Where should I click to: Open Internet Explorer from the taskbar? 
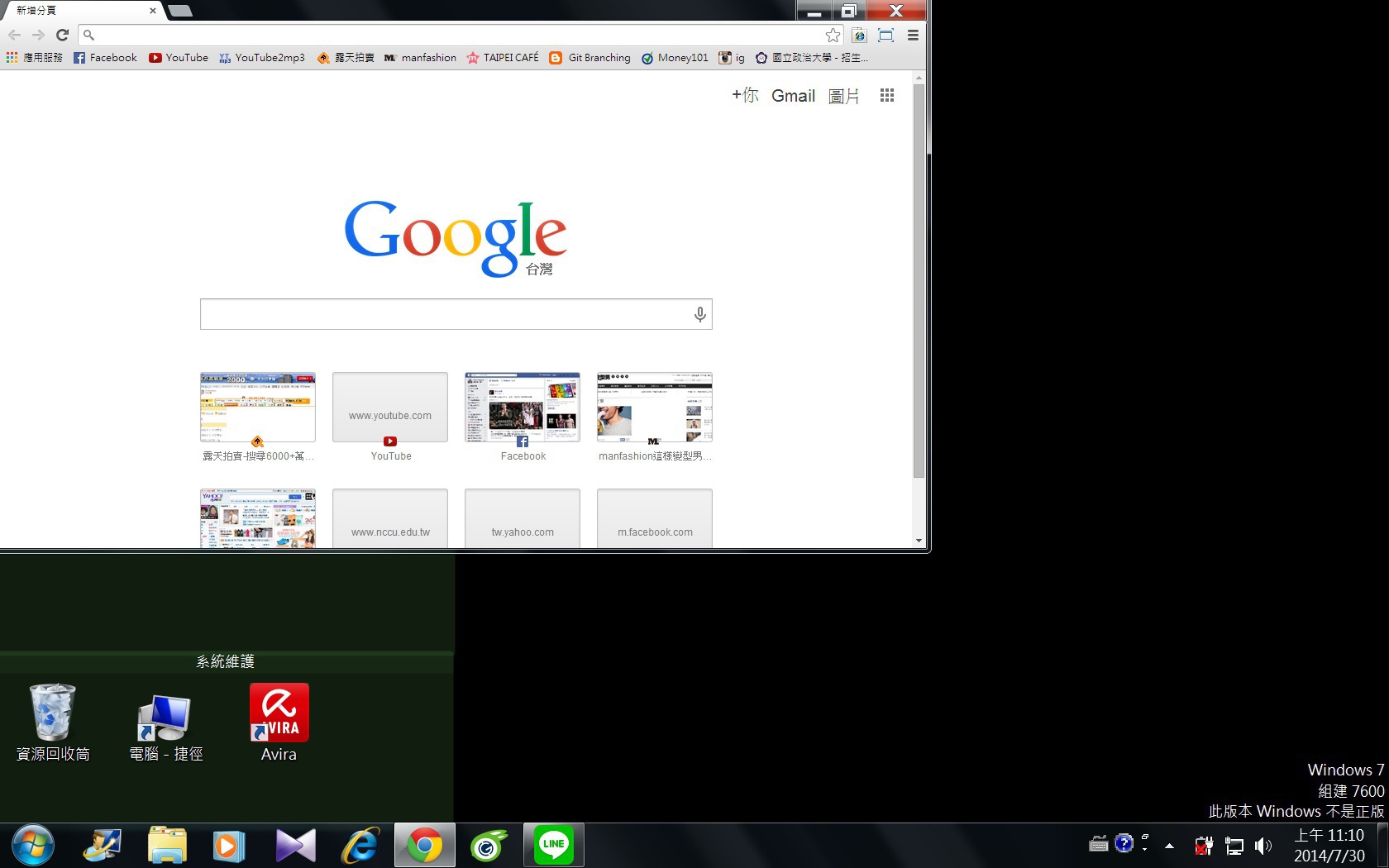pos(360,846)
